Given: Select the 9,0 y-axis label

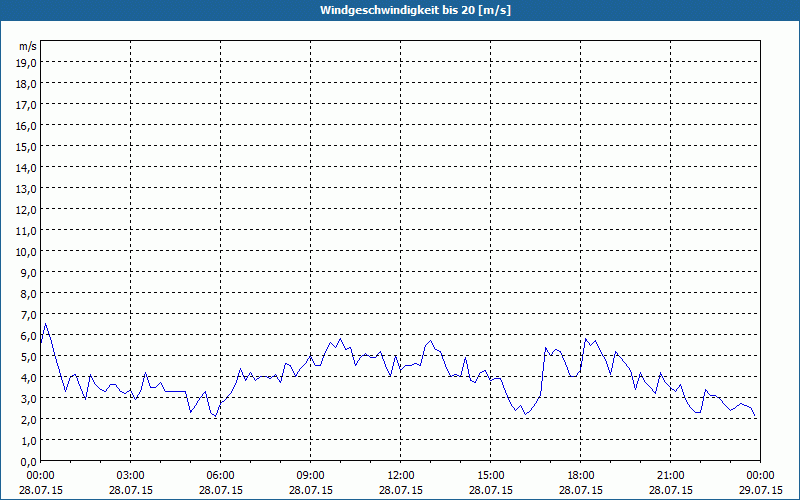Looking at the screenshot, I should pos(29,272).
